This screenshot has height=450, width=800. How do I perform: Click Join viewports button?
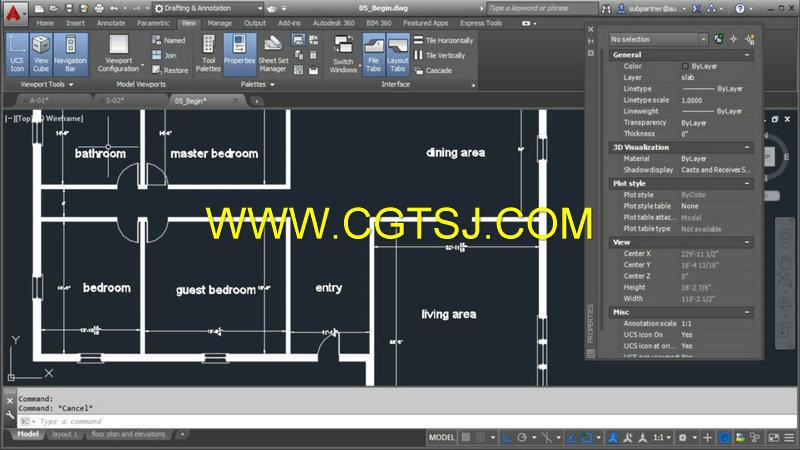coord(164,55)
